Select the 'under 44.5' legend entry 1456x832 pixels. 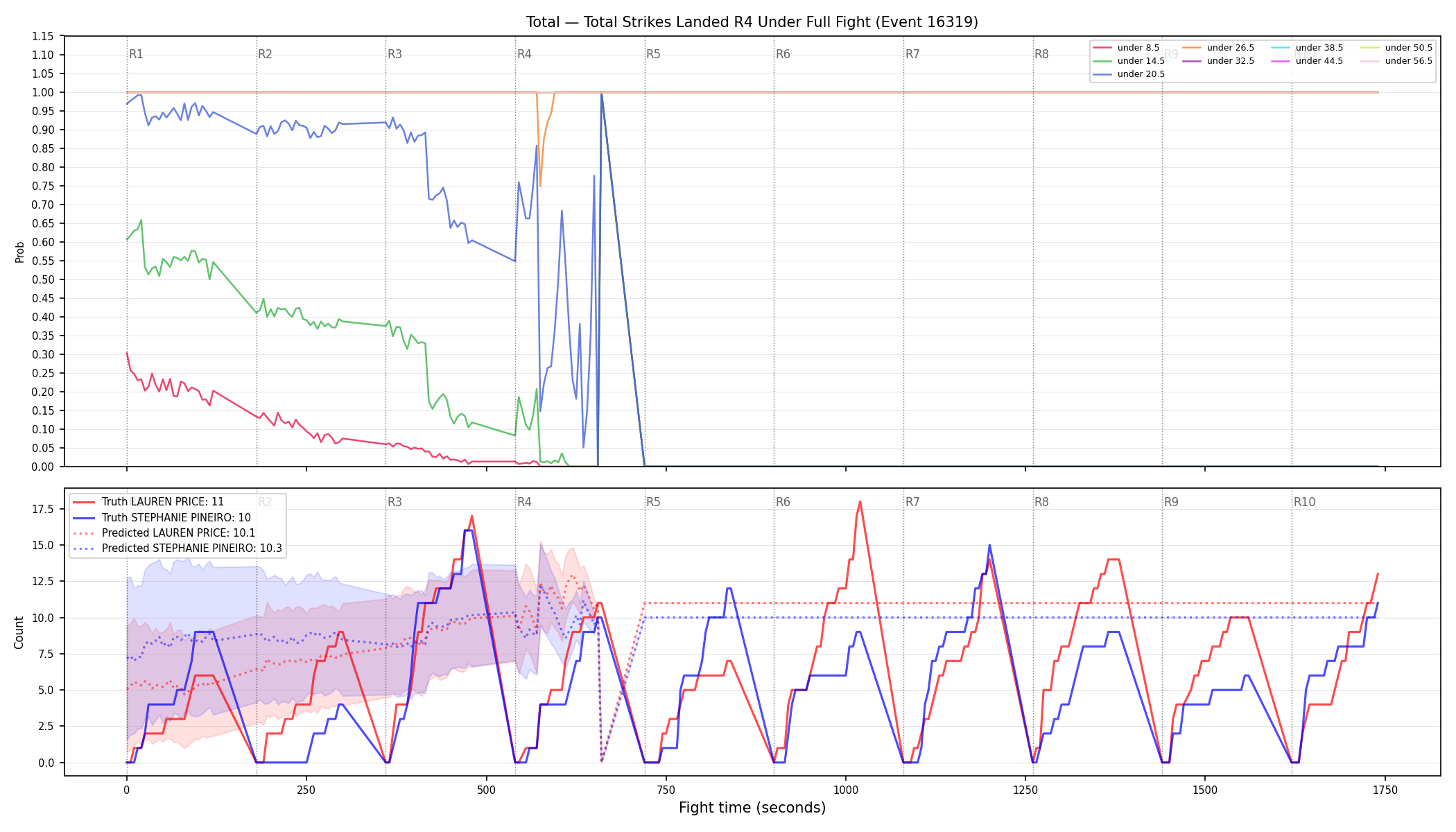[1307, 61]
